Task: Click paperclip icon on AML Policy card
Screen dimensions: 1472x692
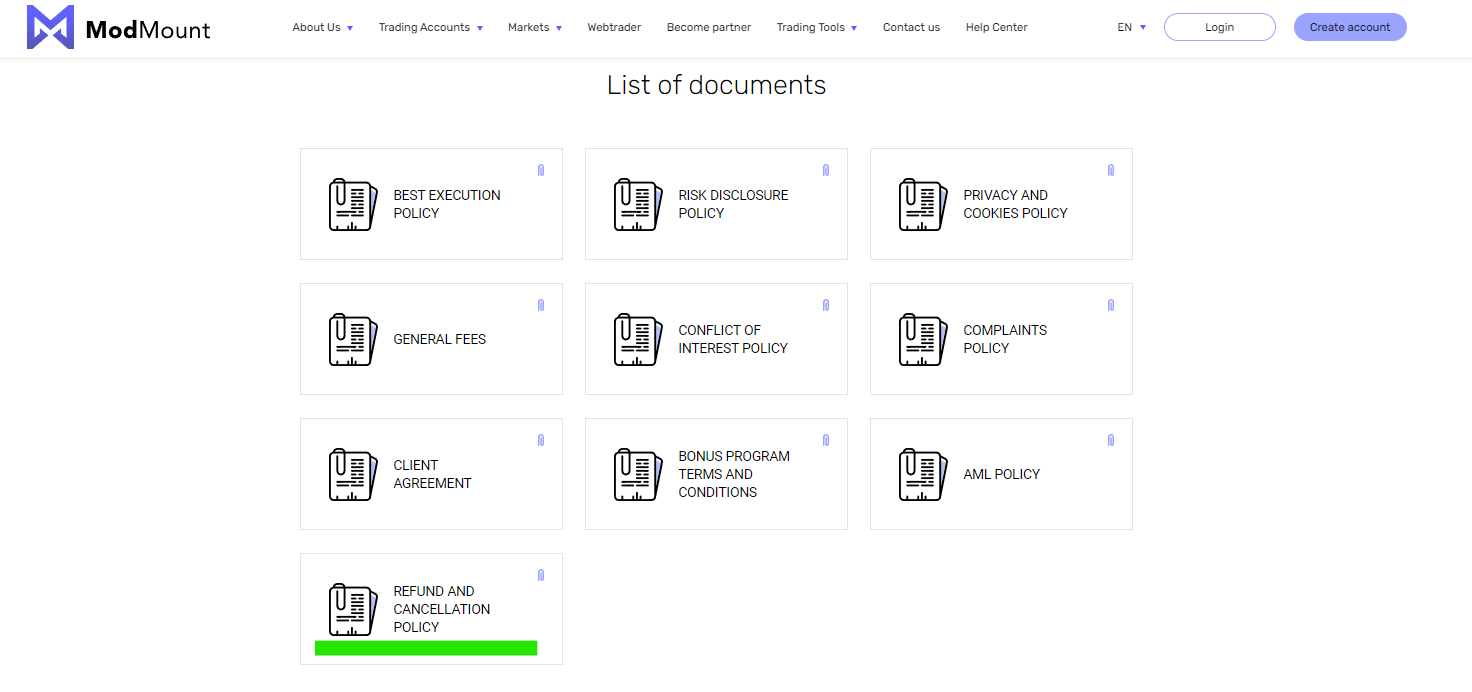Action: pos(1111,440)
